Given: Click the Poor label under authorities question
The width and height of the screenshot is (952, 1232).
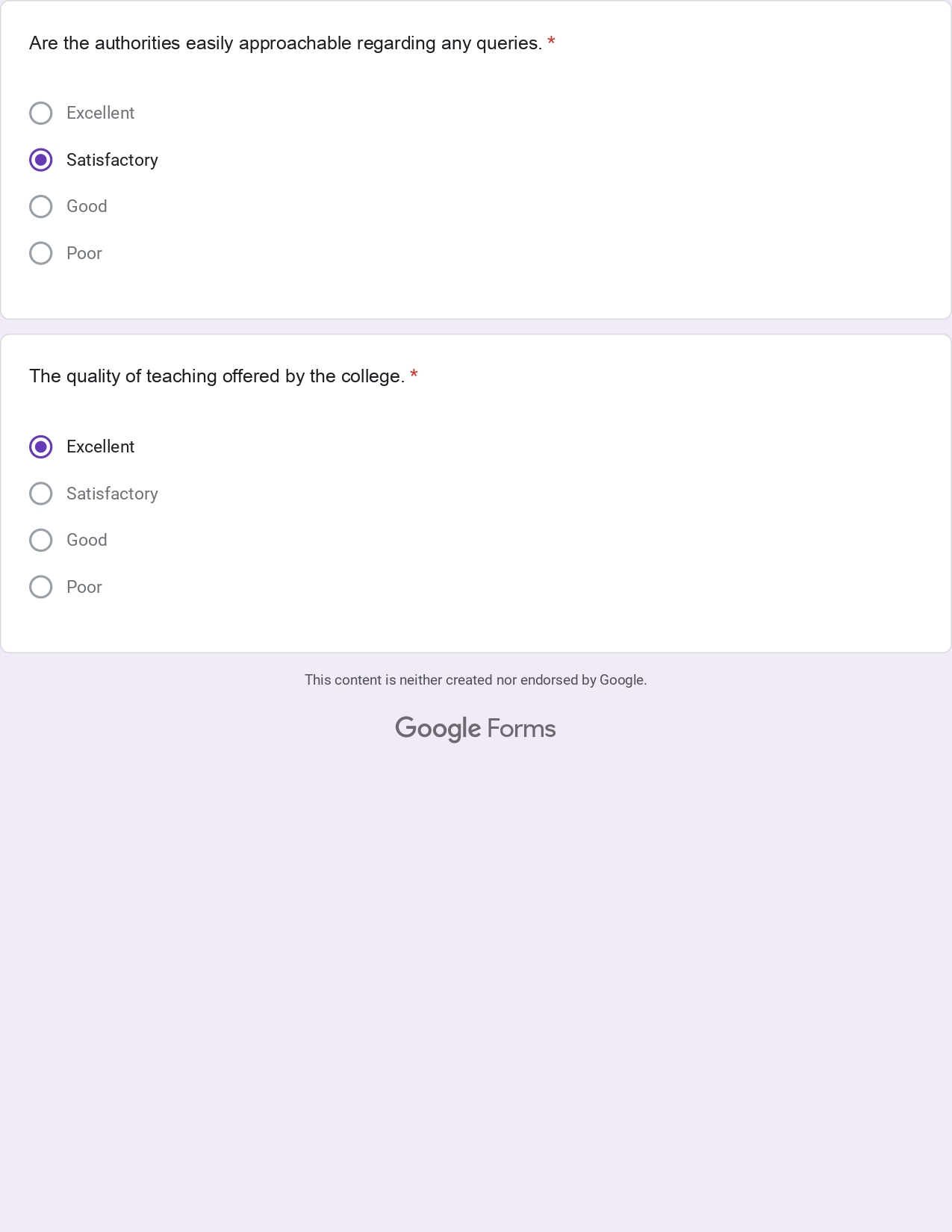Looking at the screenshot, I should pos(84,253).
